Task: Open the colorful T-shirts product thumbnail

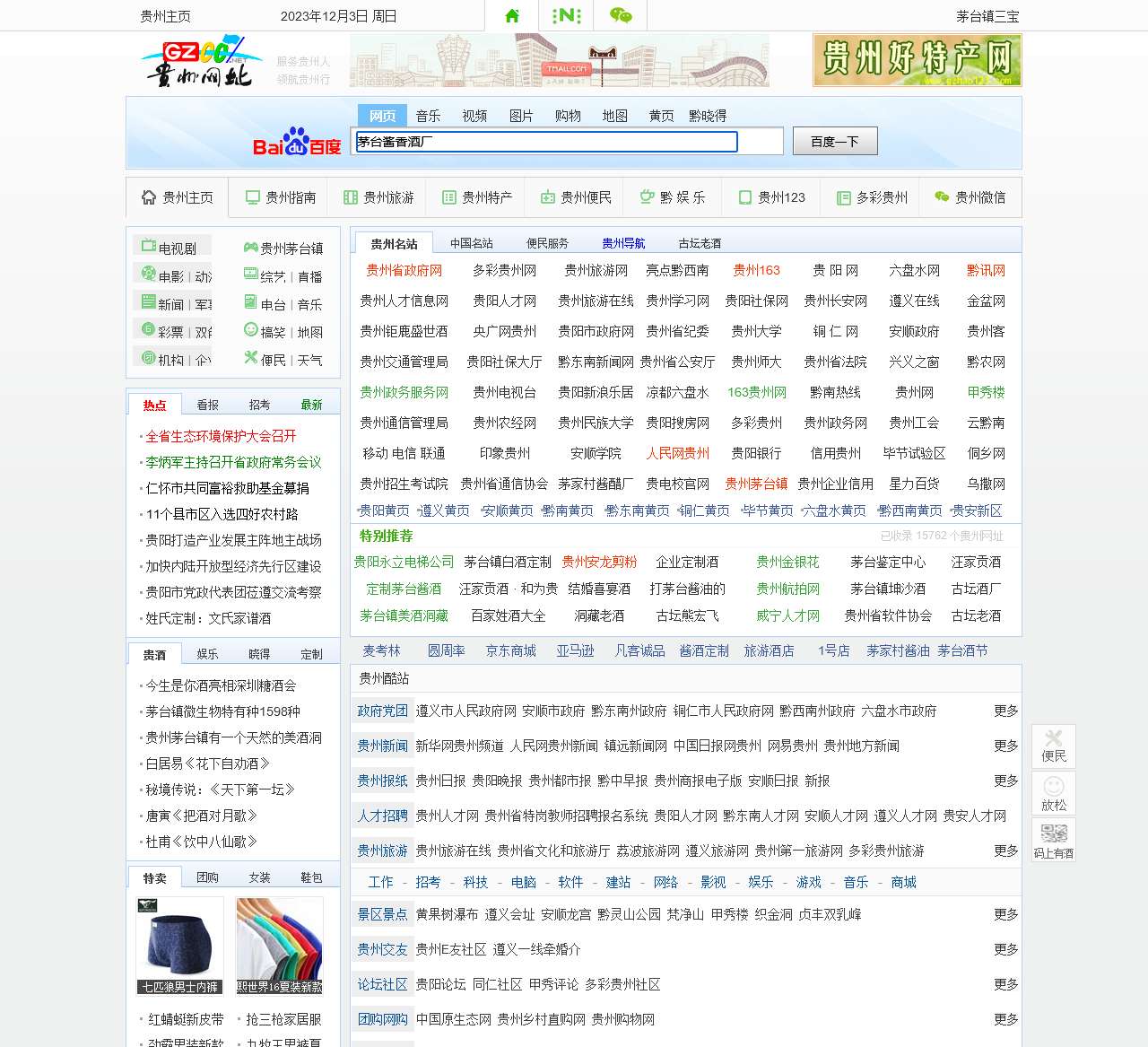Action: coord(280,946)
